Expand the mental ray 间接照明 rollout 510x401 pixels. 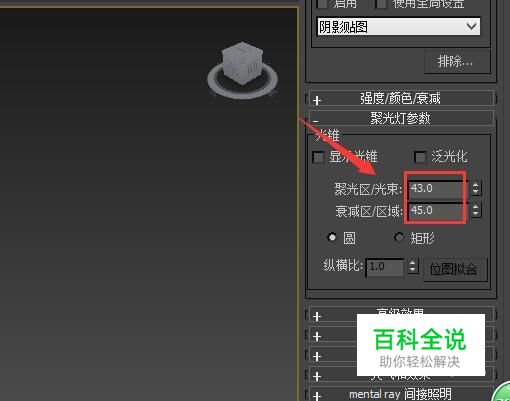point(400,394)
